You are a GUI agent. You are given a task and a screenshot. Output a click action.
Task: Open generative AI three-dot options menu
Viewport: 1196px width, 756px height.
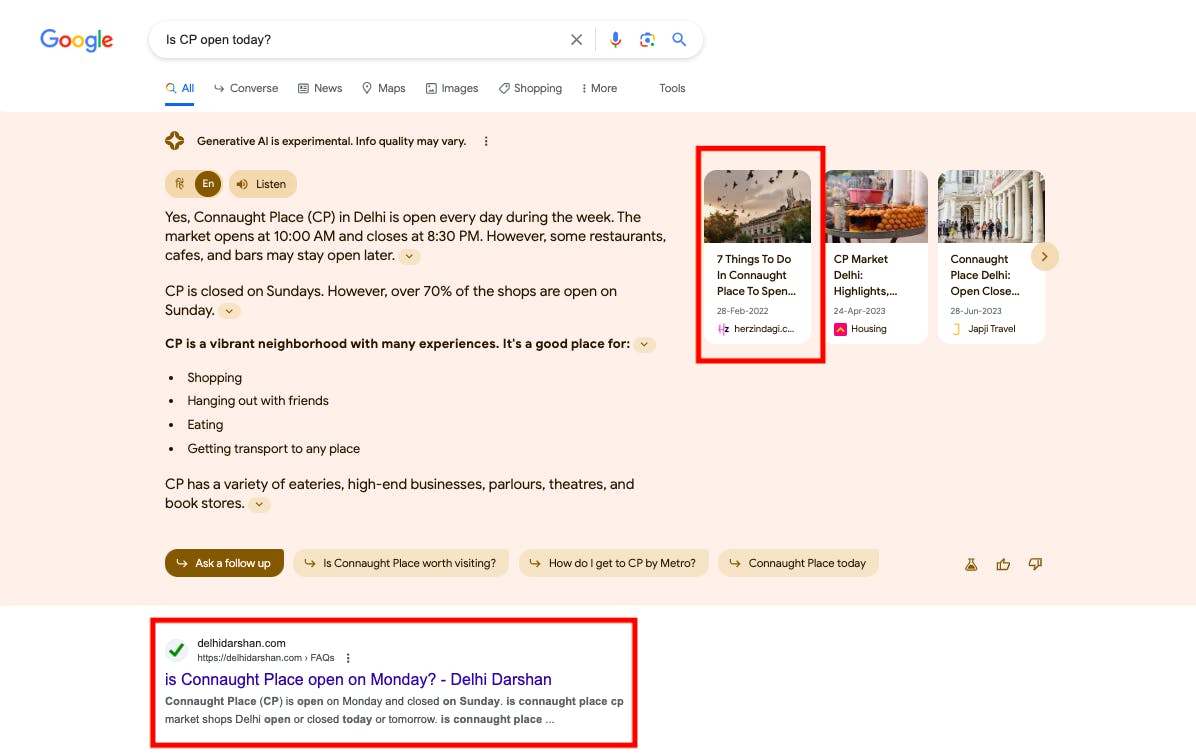pyautogui.click(x=486, y=142)
